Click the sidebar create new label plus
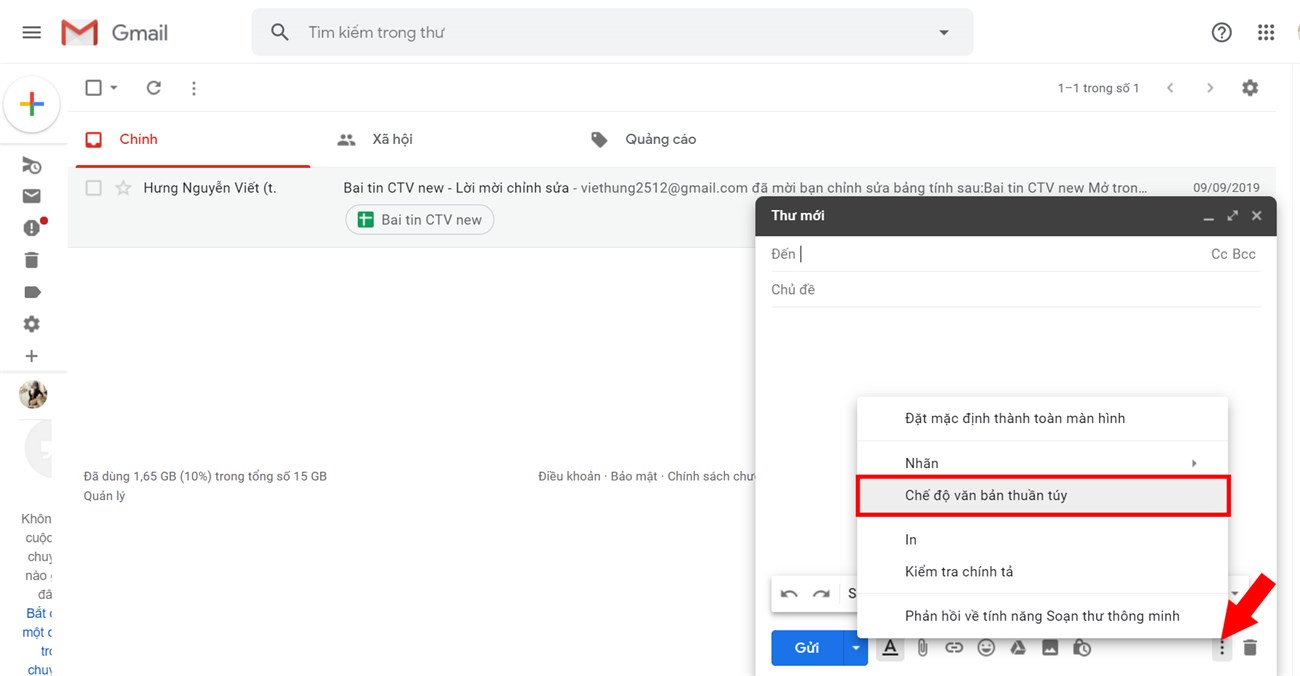This screenshot has width=1300, height=676. tap(32, 356)
